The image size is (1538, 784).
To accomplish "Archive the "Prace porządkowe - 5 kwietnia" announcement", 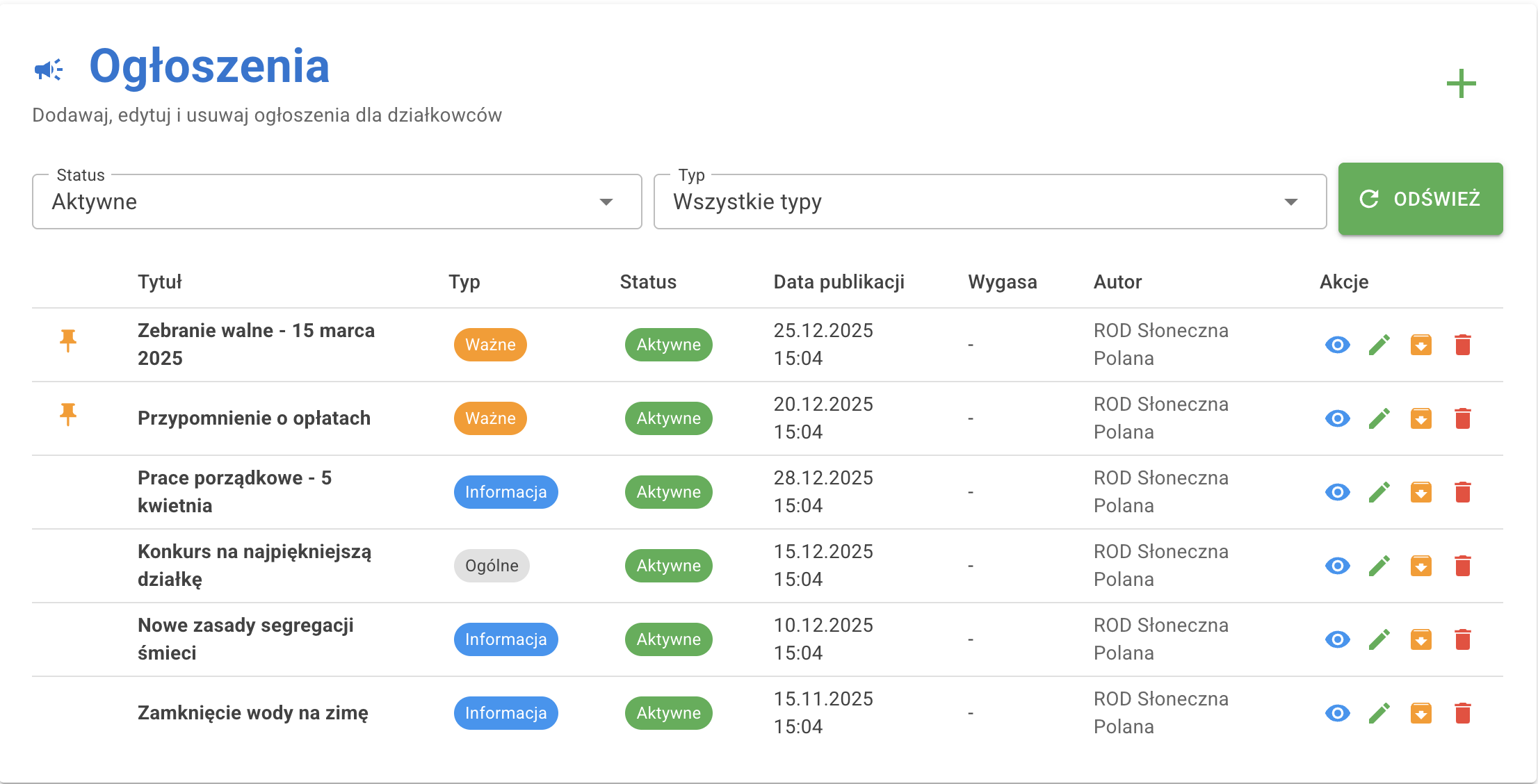I will click(x=1421, y=492).
